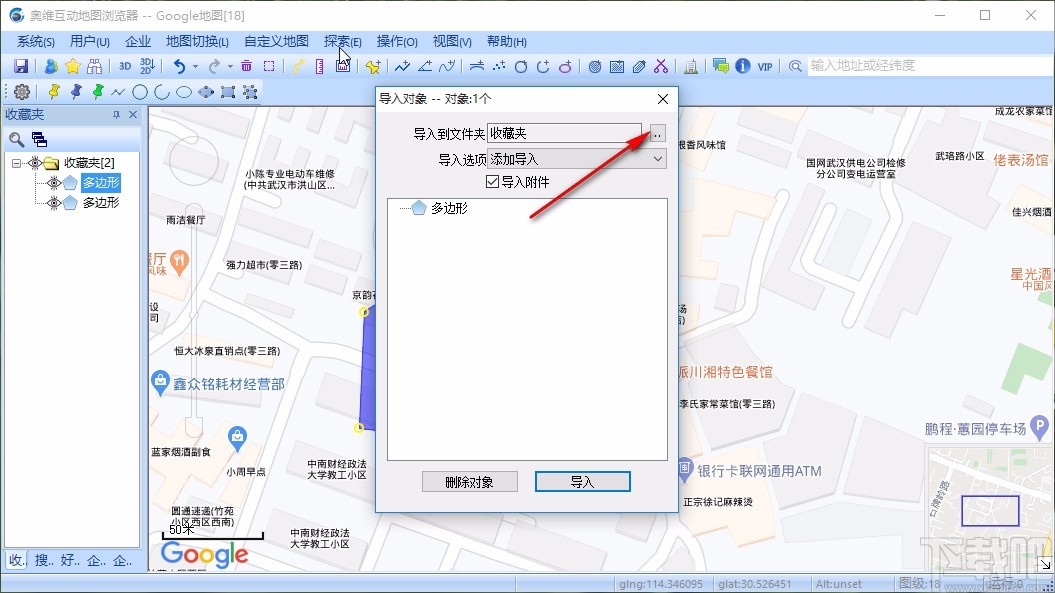Click the undo arrow icon

click(x=179, y=65)
